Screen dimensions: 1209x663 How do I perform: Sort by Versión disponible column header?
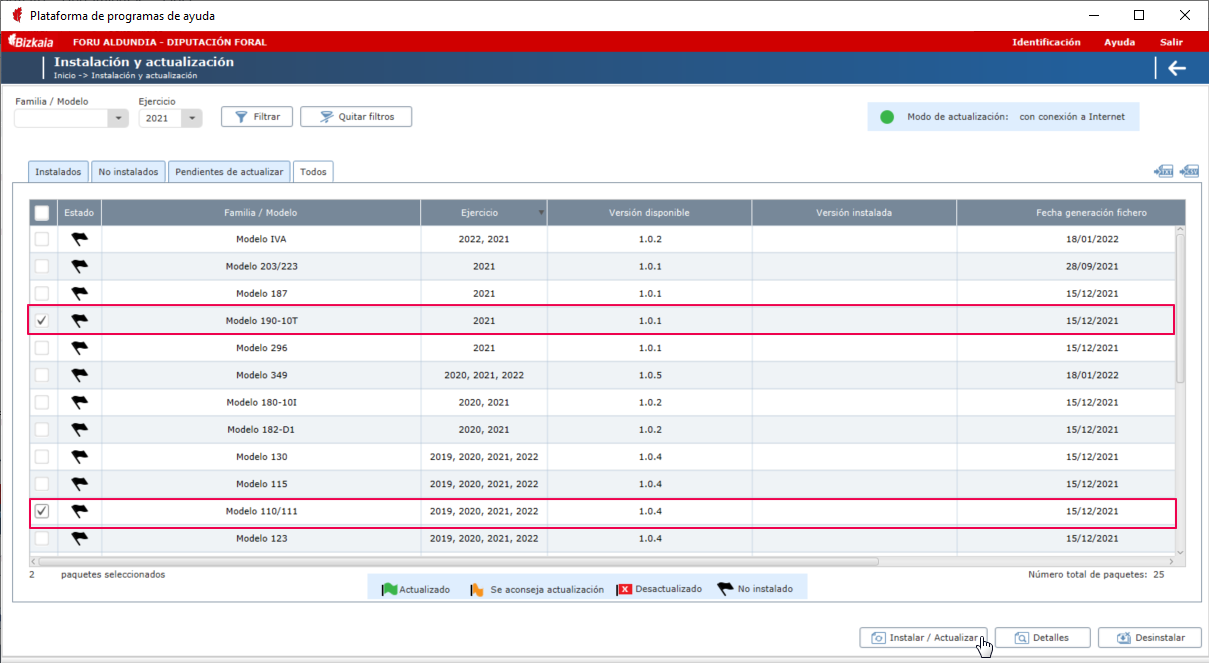point(650,213)
